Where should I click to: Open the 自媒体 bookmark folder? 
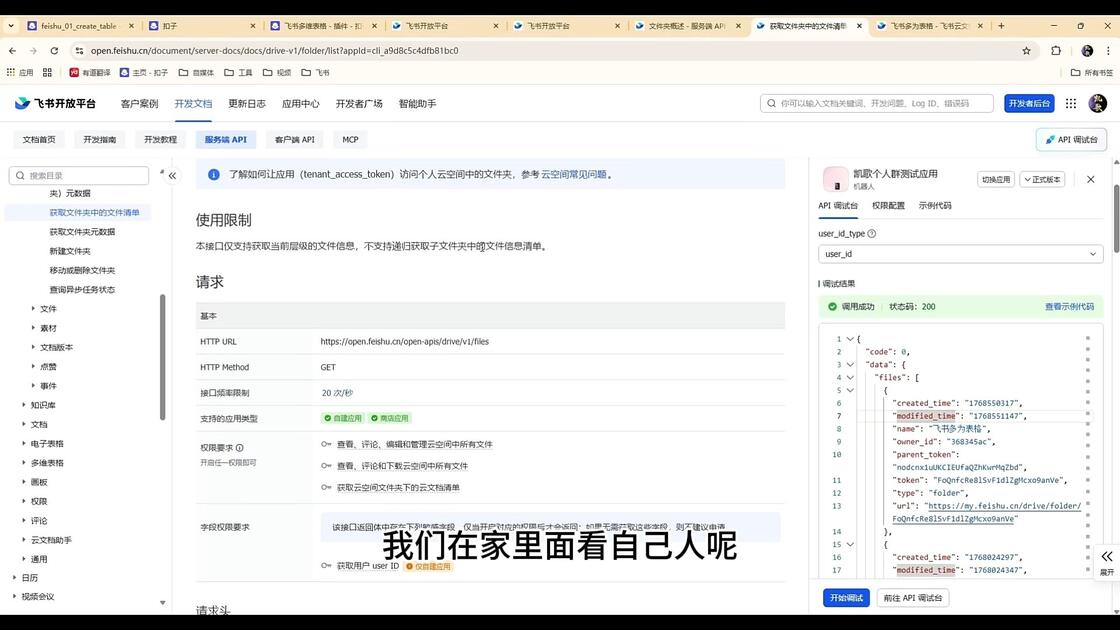196,73
